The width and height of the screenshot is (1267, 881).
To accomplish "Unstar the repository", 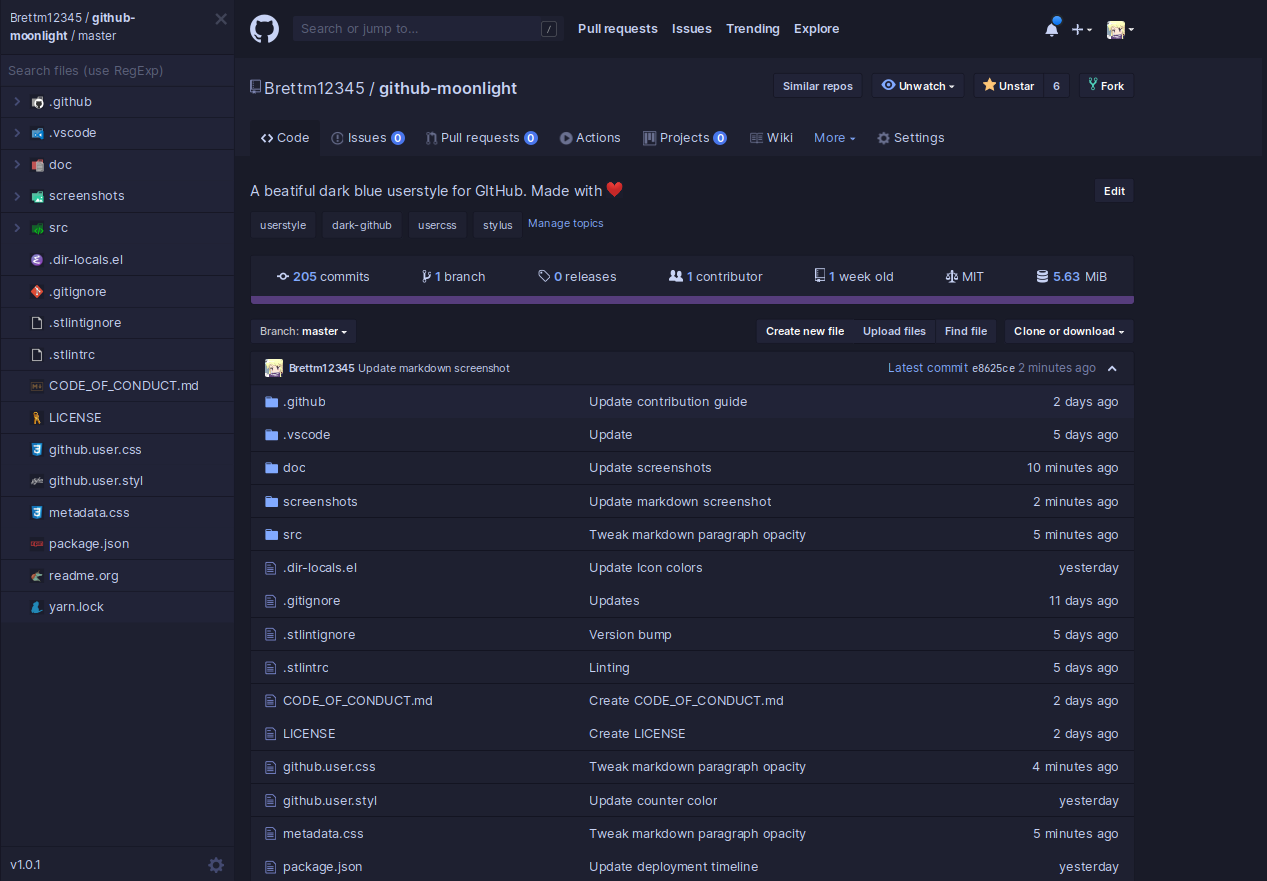I will coord(1007,85).
